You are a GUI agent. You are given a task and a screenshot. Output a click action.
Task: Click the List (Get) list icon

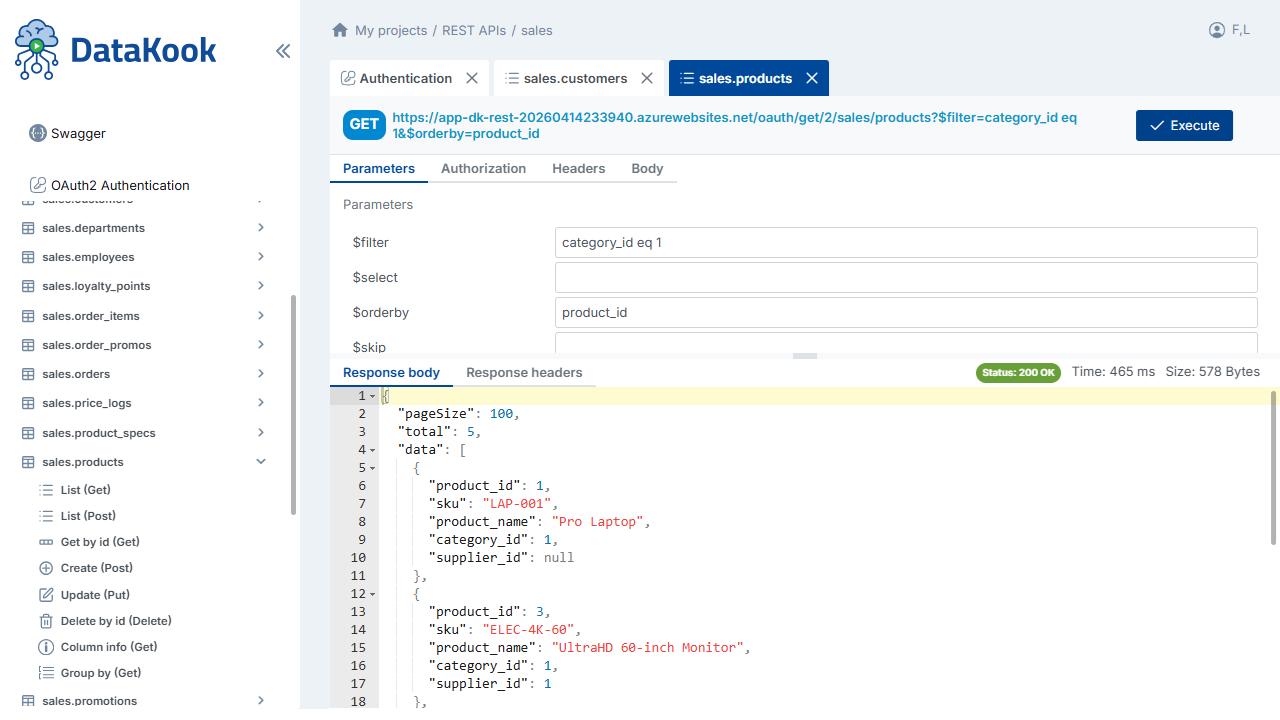(x=46, y=490)
